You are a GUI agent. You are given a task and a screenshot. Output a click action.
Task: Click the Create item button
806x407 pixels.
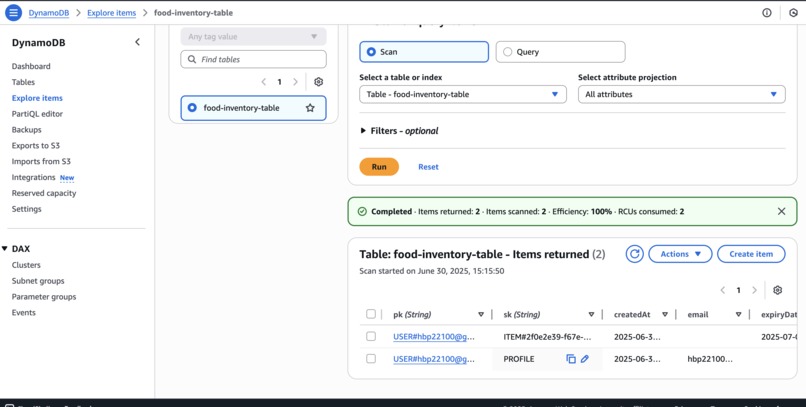(751, 254)
